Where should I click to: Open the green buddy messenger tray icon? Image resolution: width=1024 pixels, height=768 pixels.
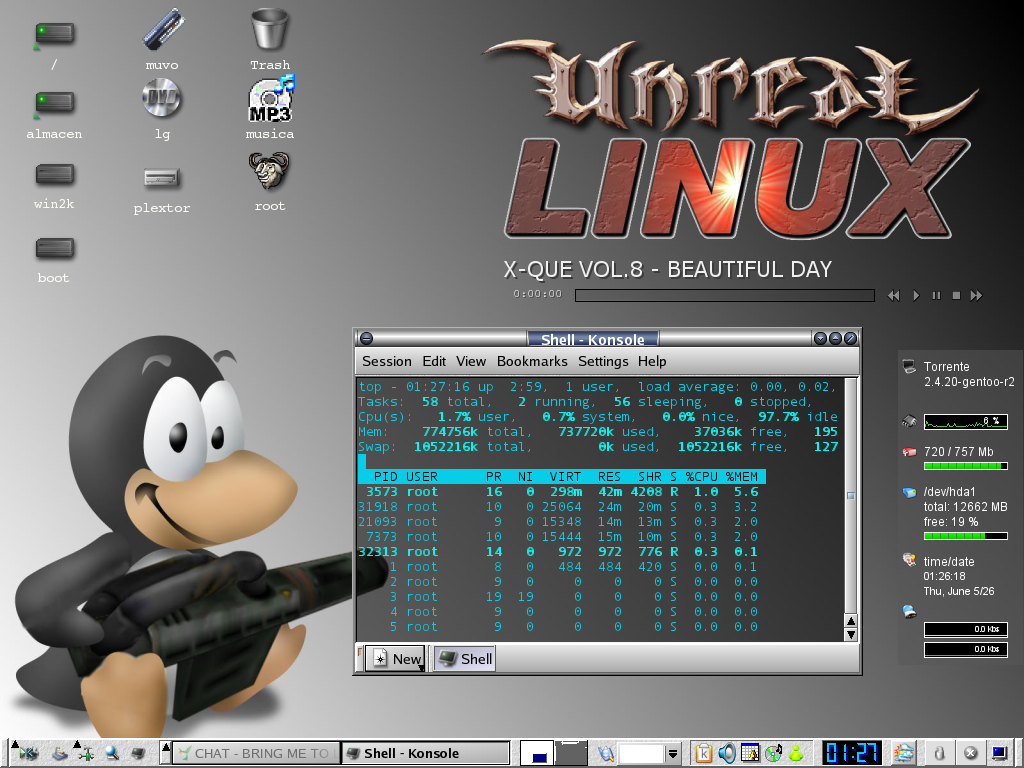tap(796, 754)
